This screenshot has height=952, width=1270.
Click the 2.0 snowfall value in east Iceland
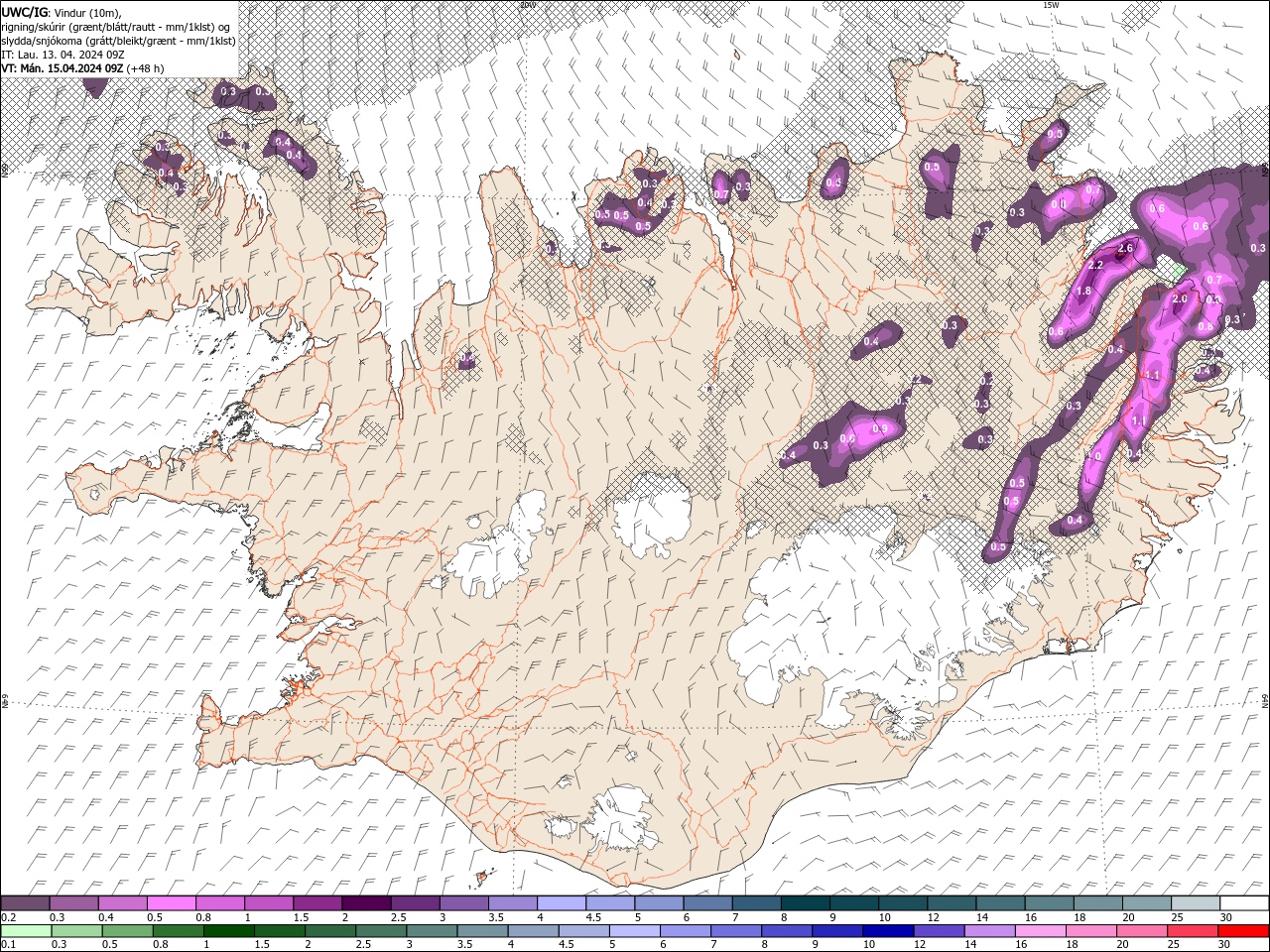pos(1180,299)
